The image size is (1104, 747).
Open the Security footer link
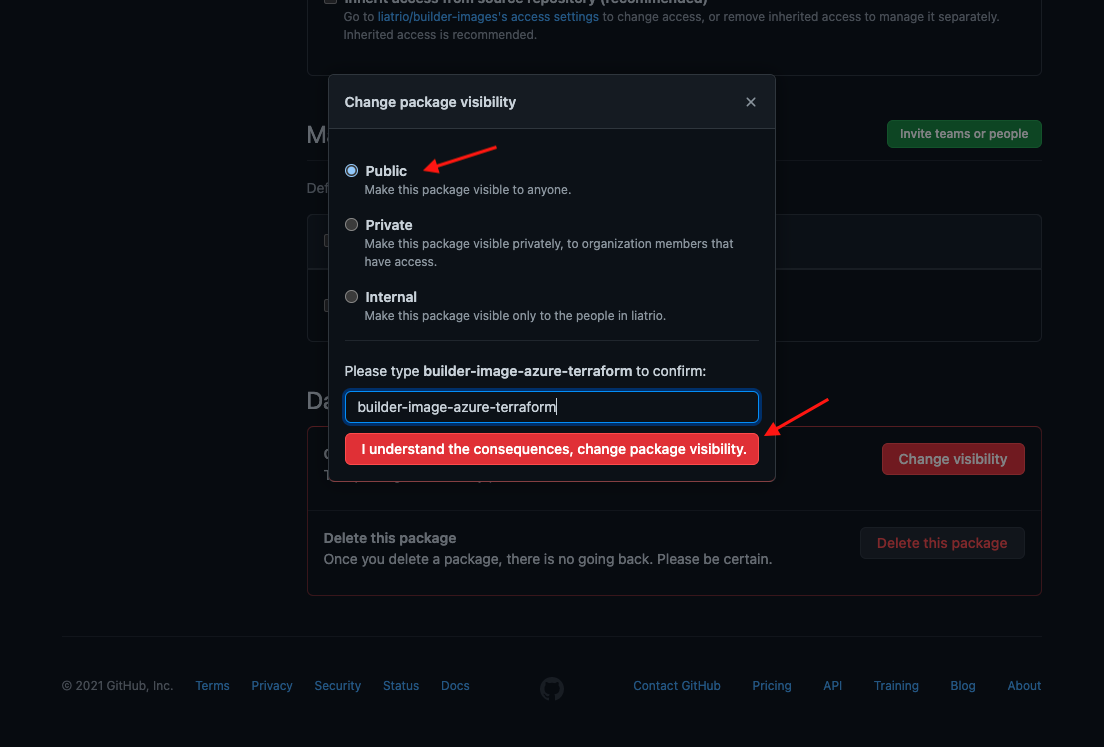tap(337, 686)
